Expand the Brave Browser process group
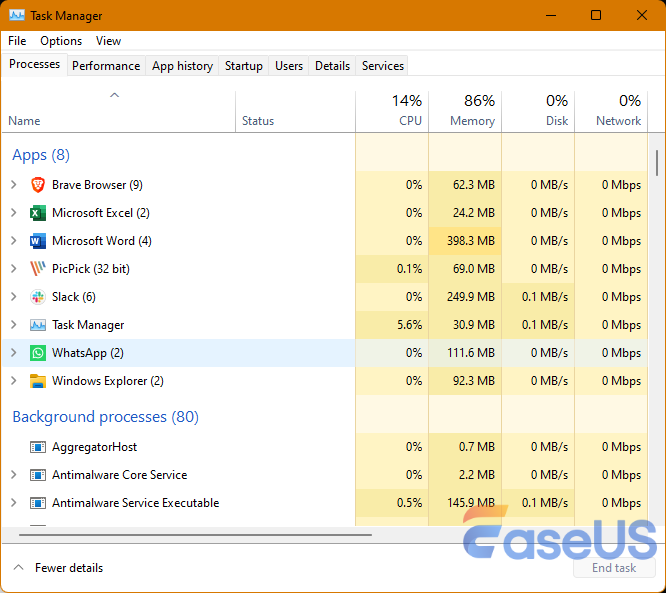This screenshot has width=666, height=593. (x=13, y=185)
